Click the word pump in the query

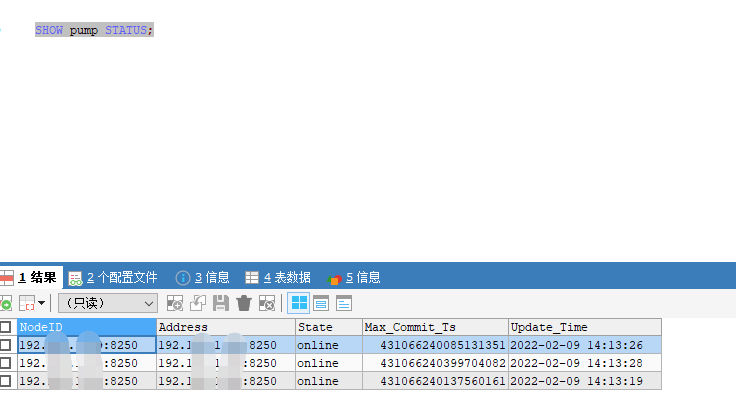(x=84, y=31)
